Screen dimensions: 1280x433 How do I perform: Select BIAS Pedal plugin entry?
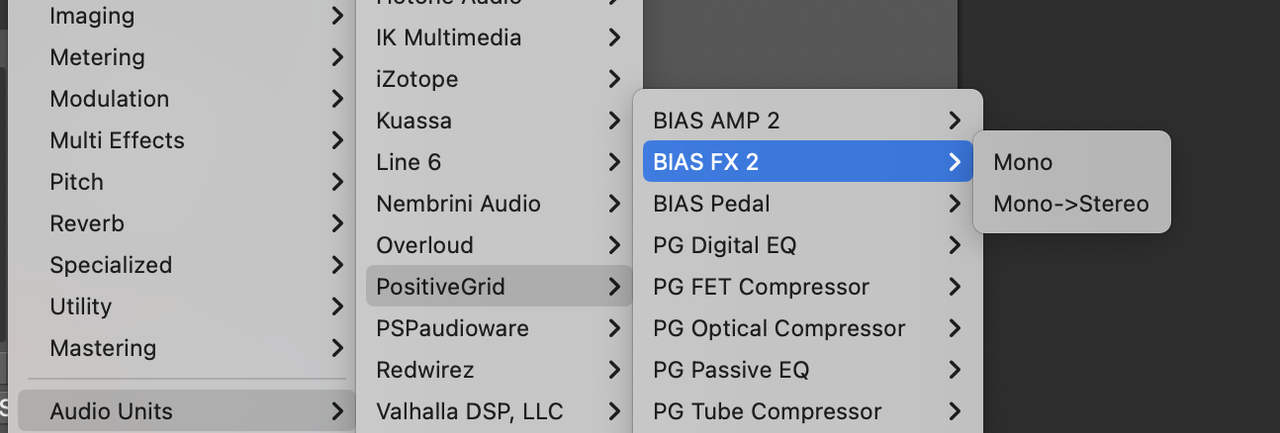click(807, 204)
